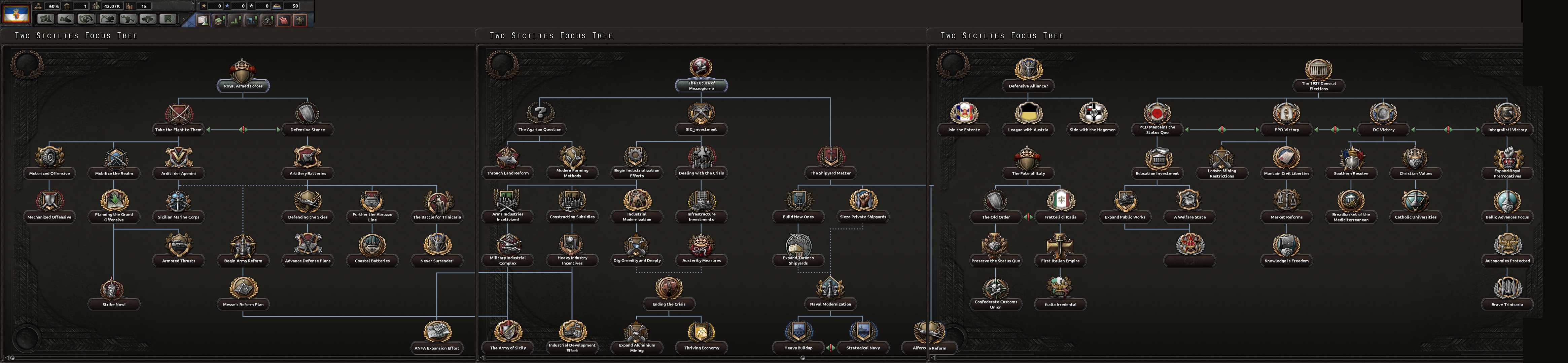The image size is (1568, 363).
Task: Click the empty research slot alert
Action: coord(203,20)
